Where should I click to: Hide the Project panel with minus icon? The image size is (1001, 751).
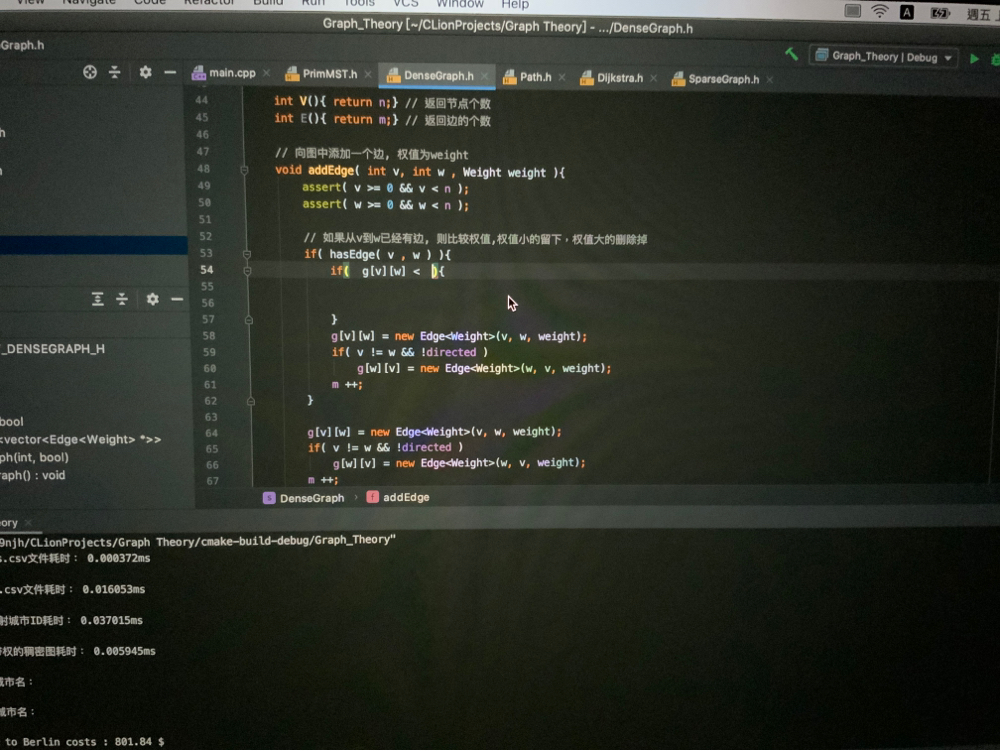170,73
